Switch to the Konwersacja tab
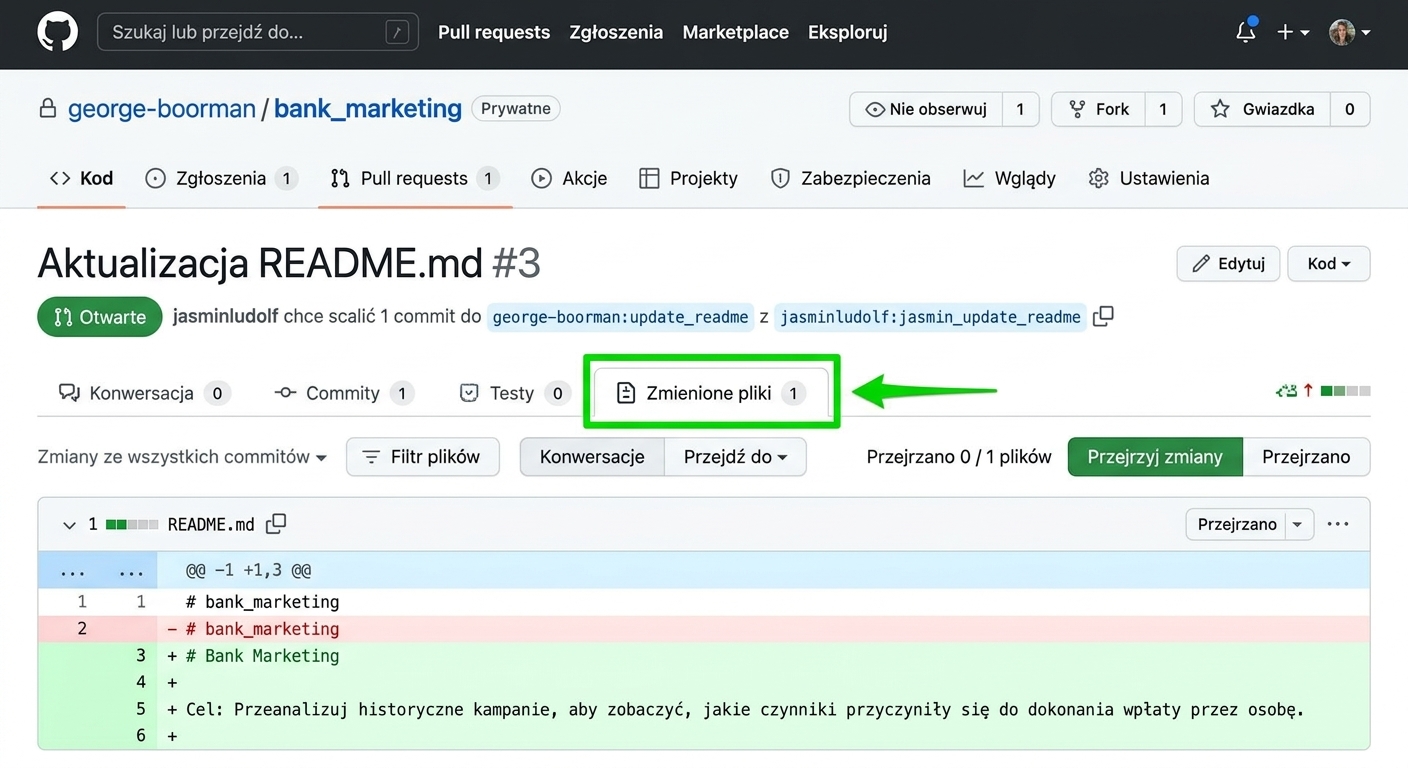1408x768 pixels. pyautogui.click(x=144, y=393)
